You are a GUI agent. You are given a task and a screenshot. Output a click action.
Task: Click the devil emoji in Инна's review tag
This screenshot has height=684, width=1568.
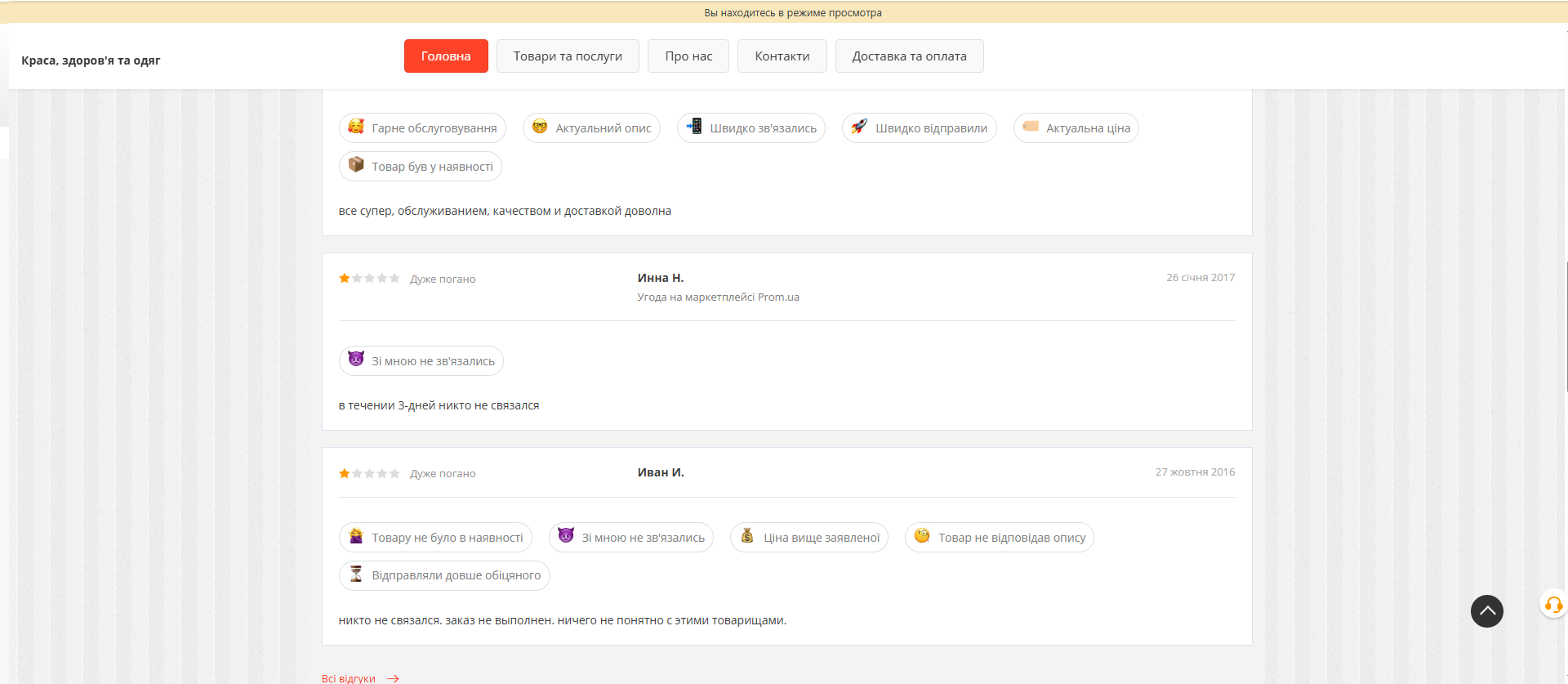click(356, 360)
